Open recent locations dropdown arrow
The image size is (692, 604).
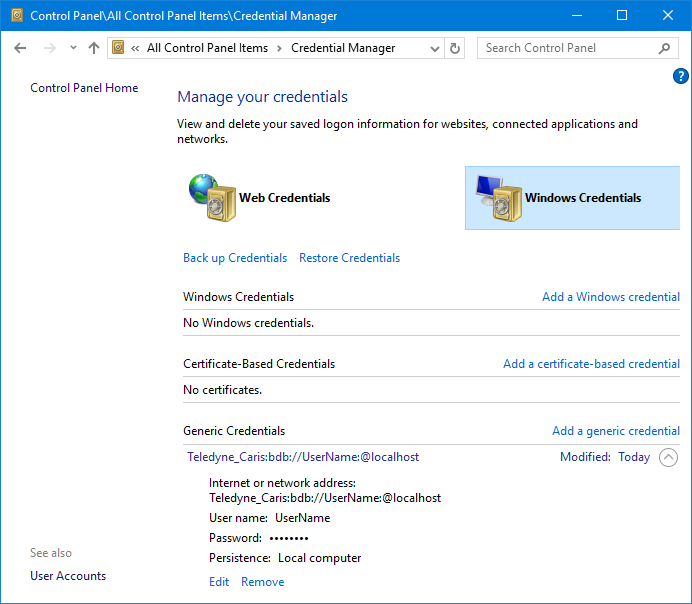[x=73, y=48]
